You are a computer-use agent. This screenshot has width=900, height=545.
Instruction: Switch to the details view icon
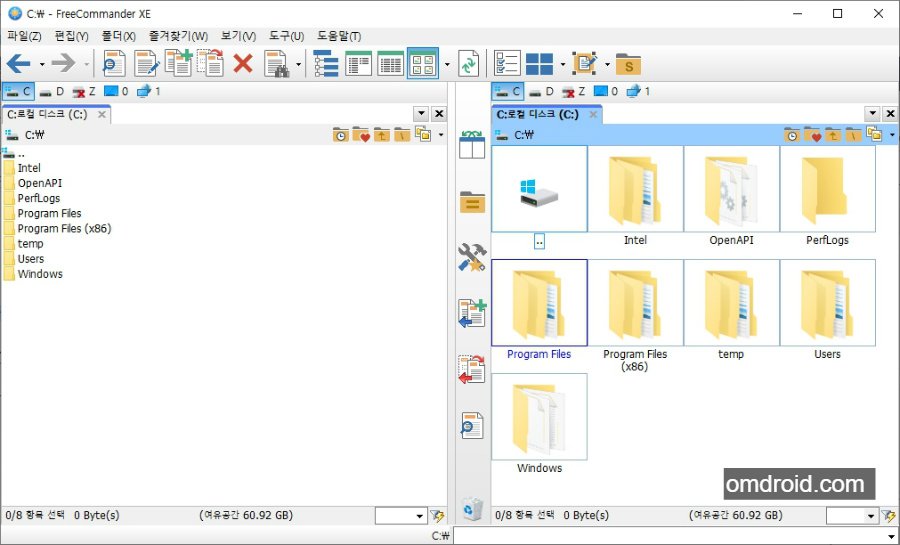click(x=390, y=63)
